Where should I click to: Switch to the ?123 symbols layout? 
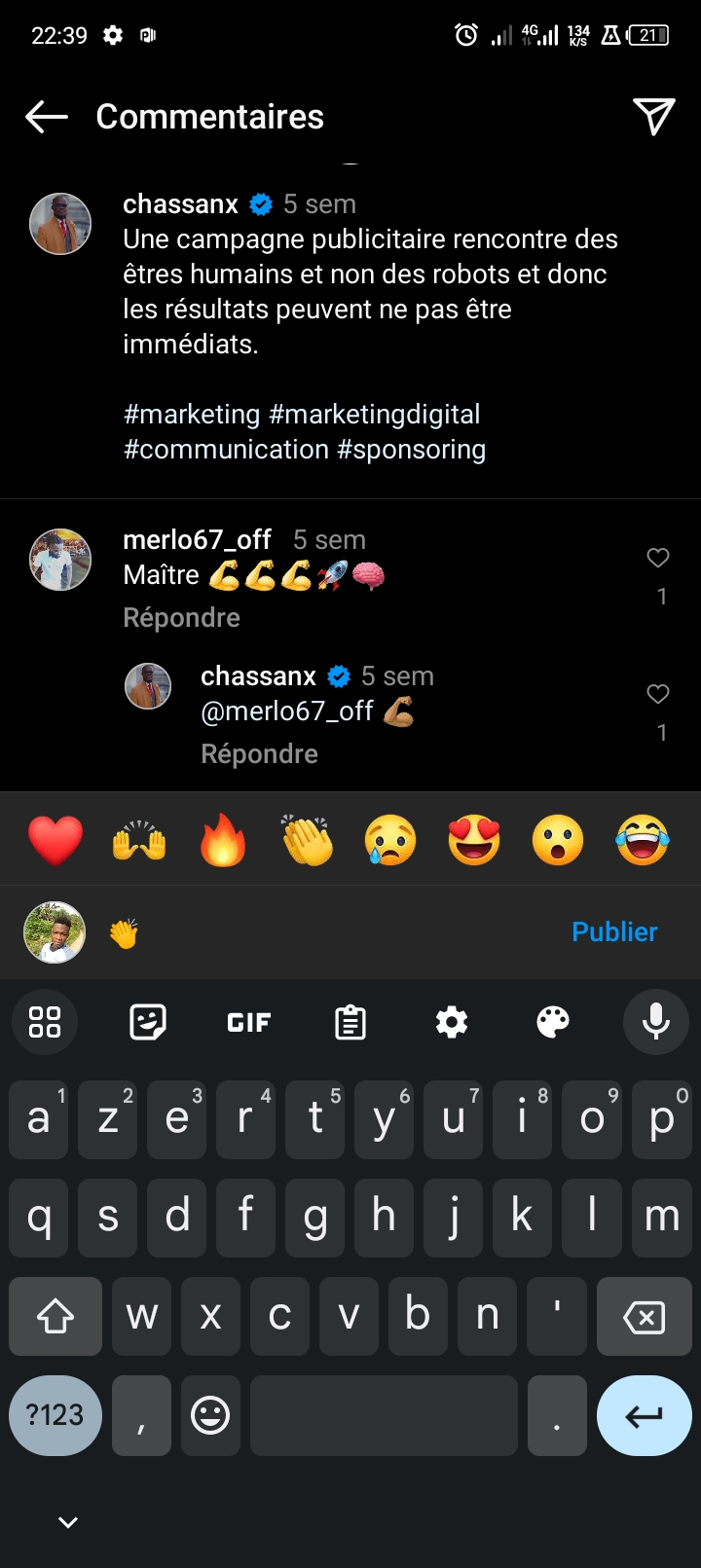(x=55, y=1415)
